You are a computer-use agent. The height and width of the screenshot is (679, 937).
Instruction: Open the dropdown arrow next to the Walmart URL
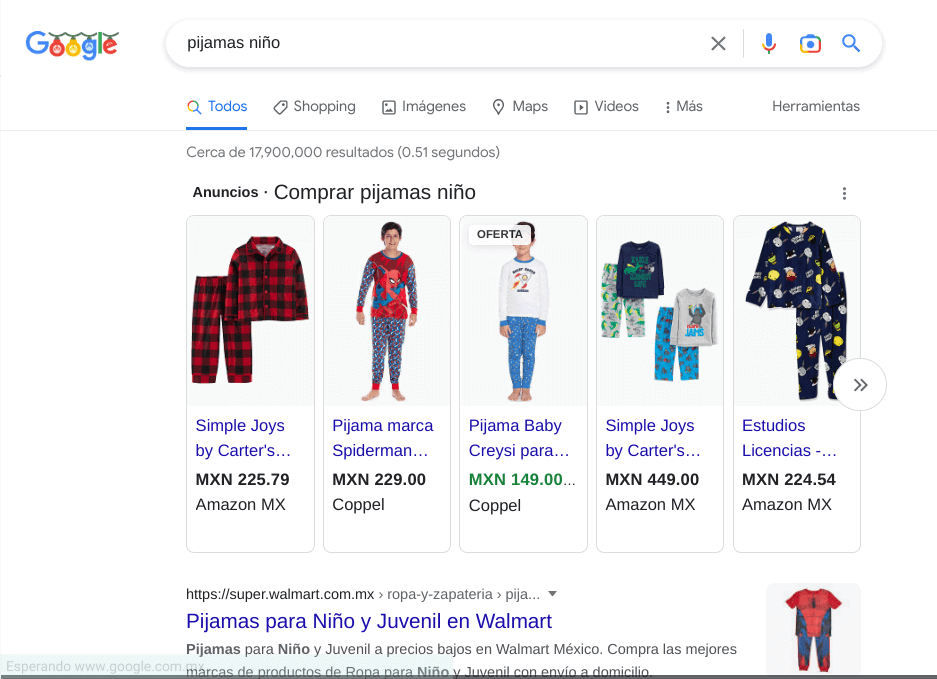click(556, 594)
